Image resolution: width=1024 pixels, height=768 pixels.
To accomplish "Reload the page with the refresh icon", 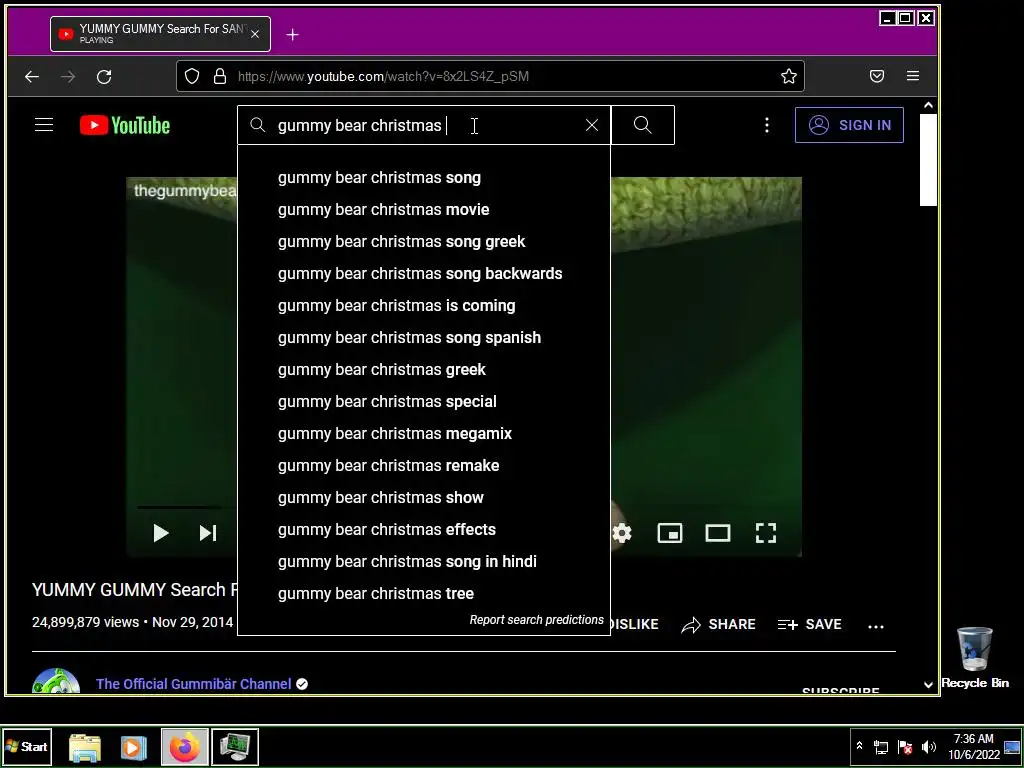I will point(104,76).
